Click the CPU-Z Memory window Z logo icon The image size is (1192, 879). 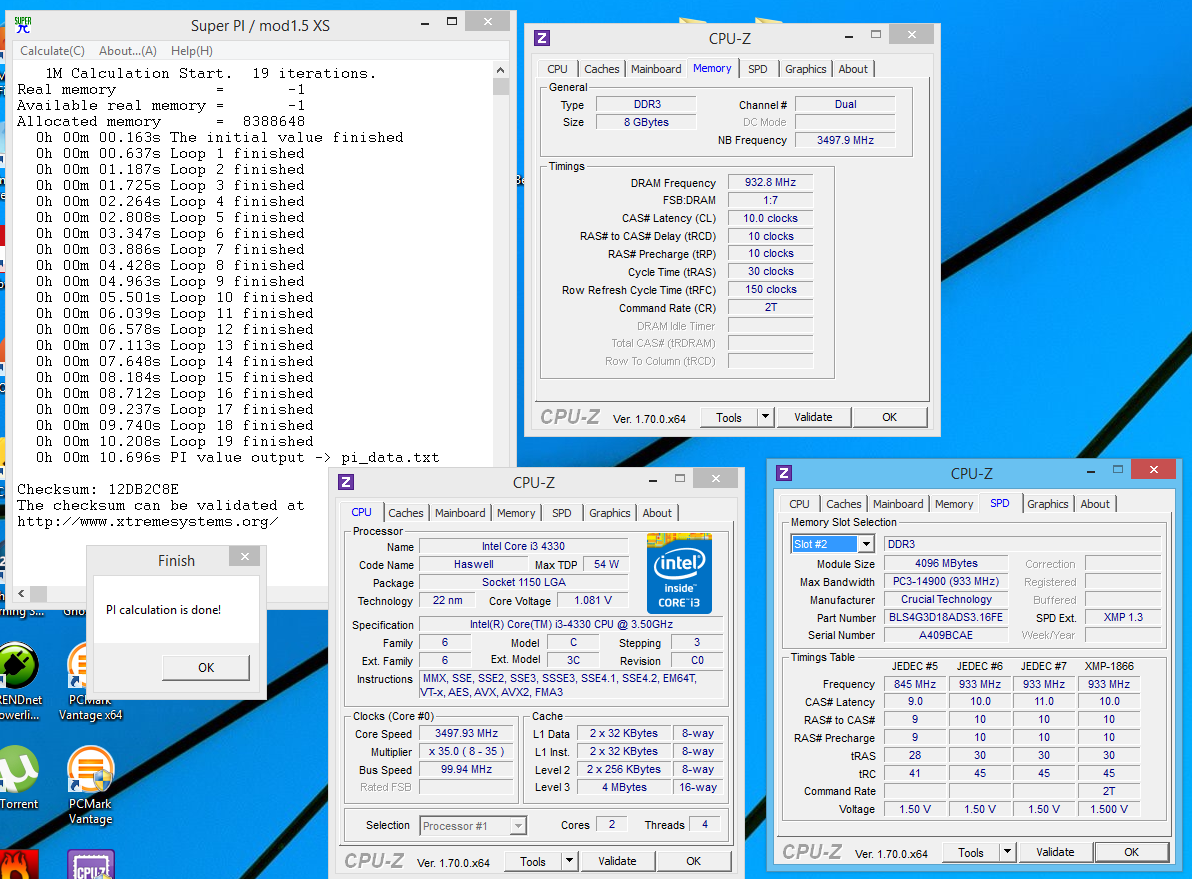point(542,38)
